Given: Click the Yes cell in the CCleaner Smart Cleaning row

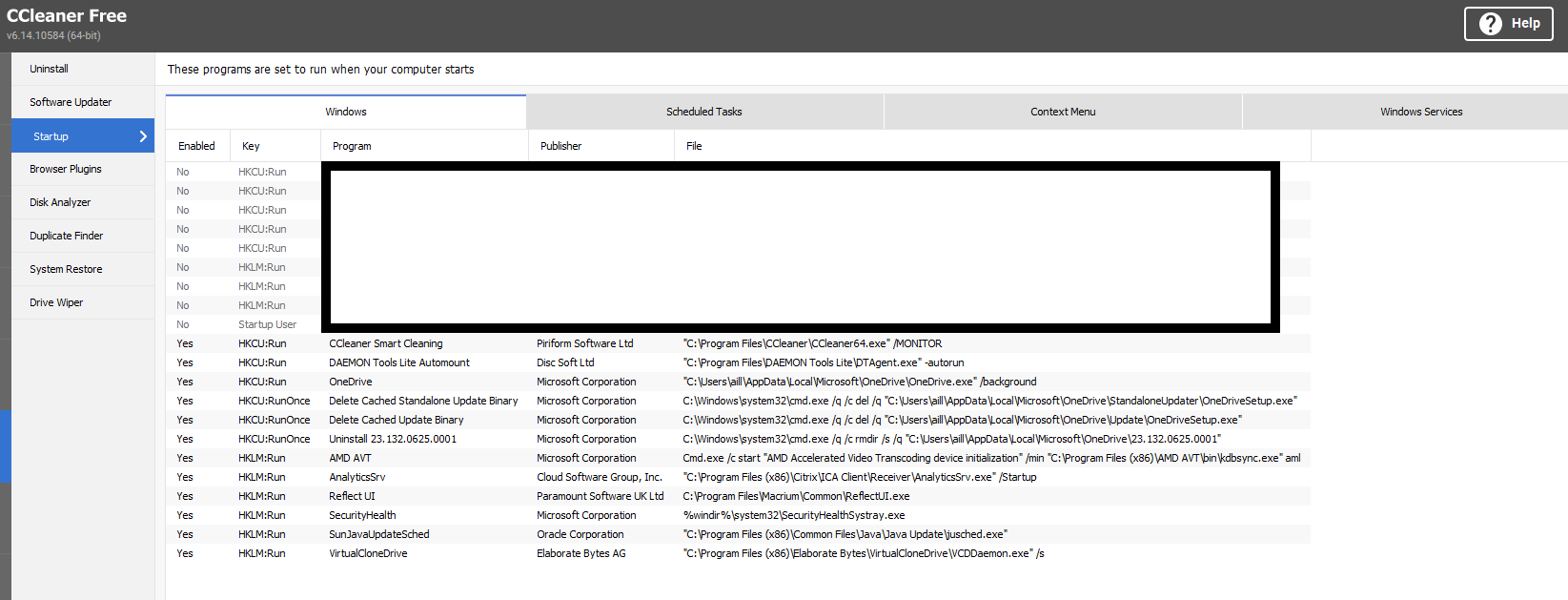Looking at the screenshot, I should coord(185,343).
